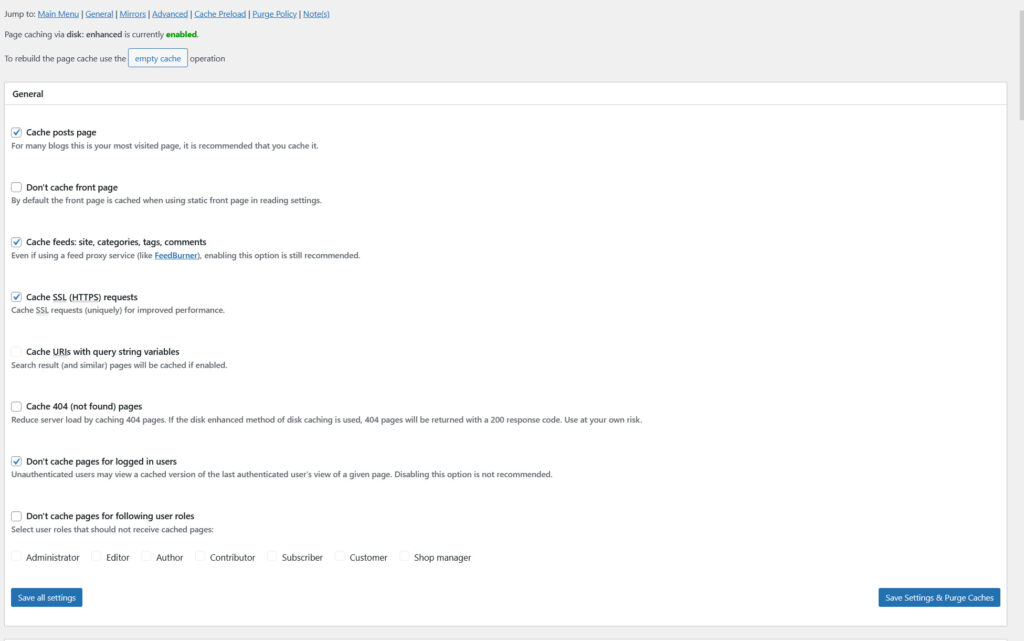Click the 'Cache 404 (not found) pages' label
The image size is (1024, 641).
point(84,407)
